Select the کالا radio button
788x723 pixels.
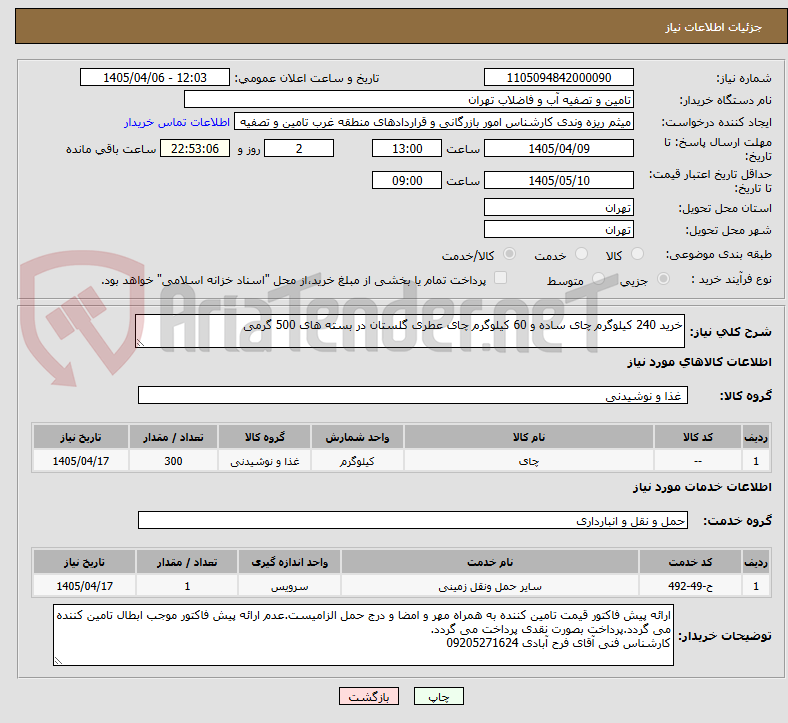[637, 254]
